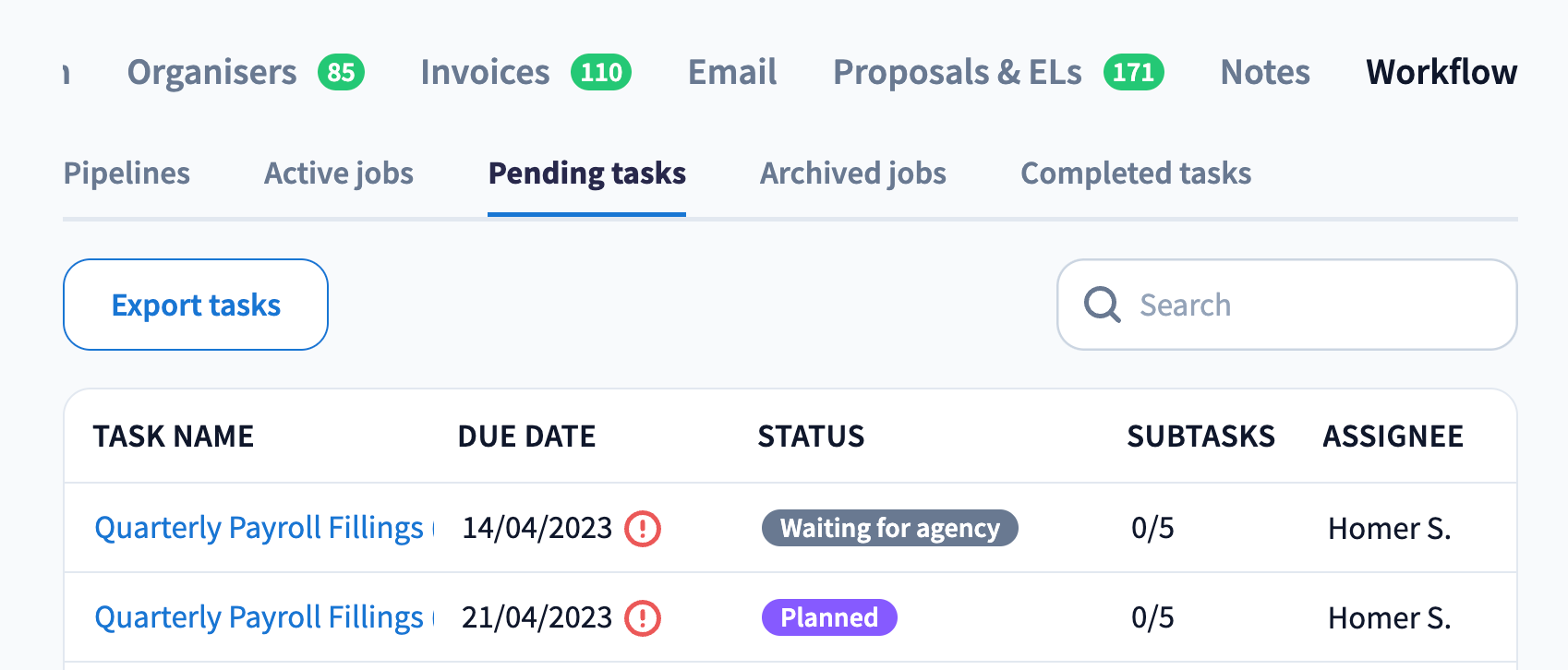Click the Waiting for agency status badge

click(889, 528)
